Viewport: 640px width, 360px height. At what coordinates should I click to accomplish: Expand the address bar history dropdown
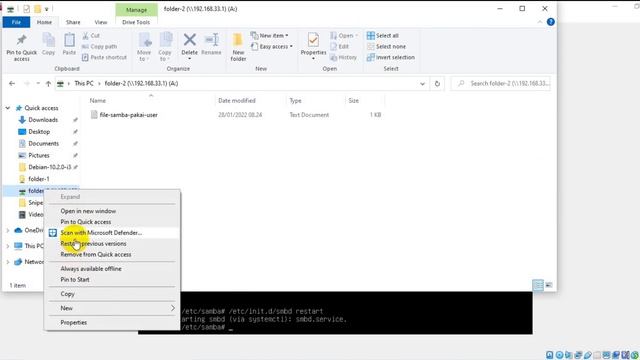422,84
